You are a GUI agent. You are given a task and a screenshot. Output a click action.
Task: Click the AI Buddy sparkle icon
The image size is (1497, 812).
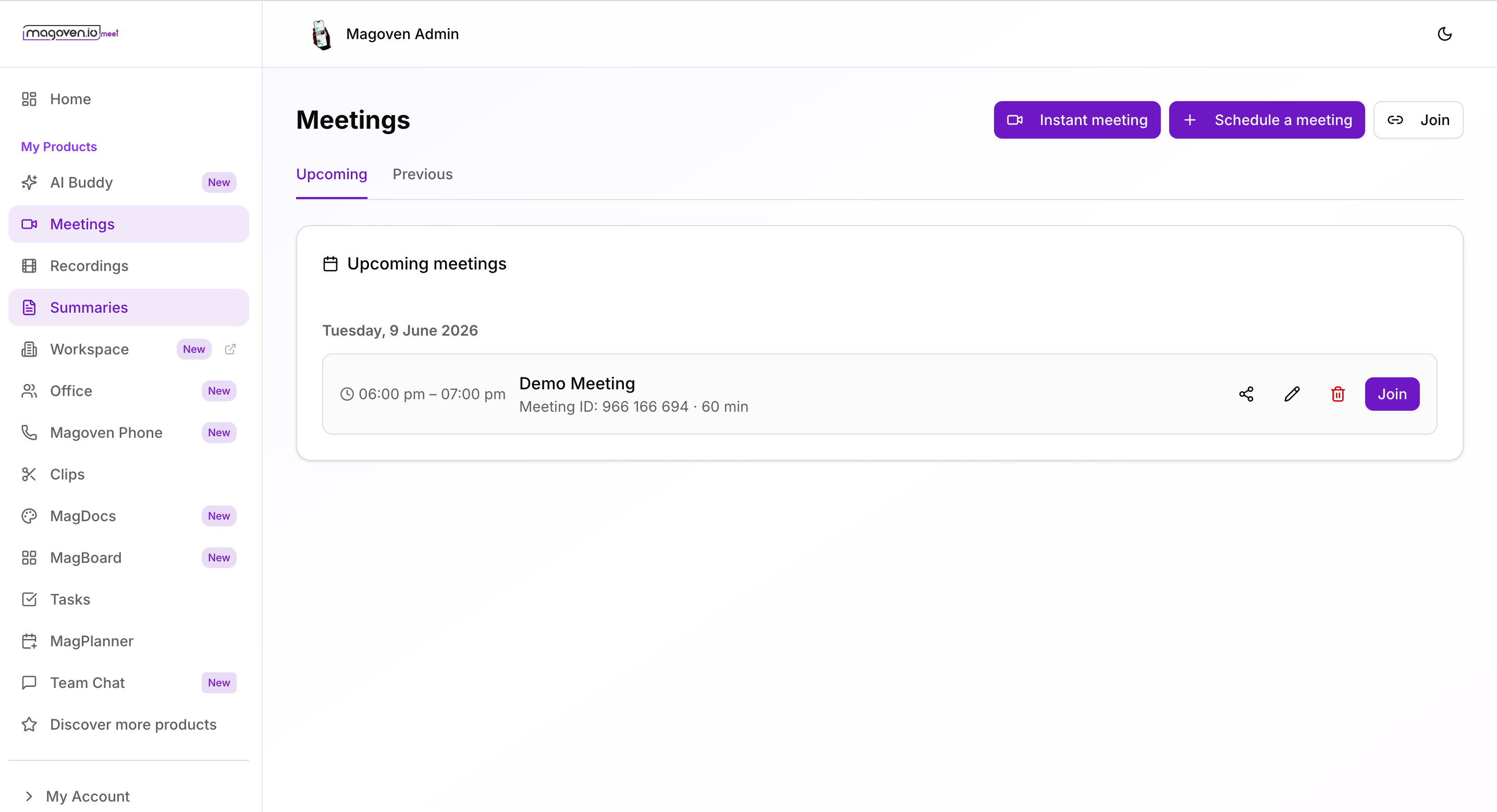pyautogui.click(x=29, y=182)
